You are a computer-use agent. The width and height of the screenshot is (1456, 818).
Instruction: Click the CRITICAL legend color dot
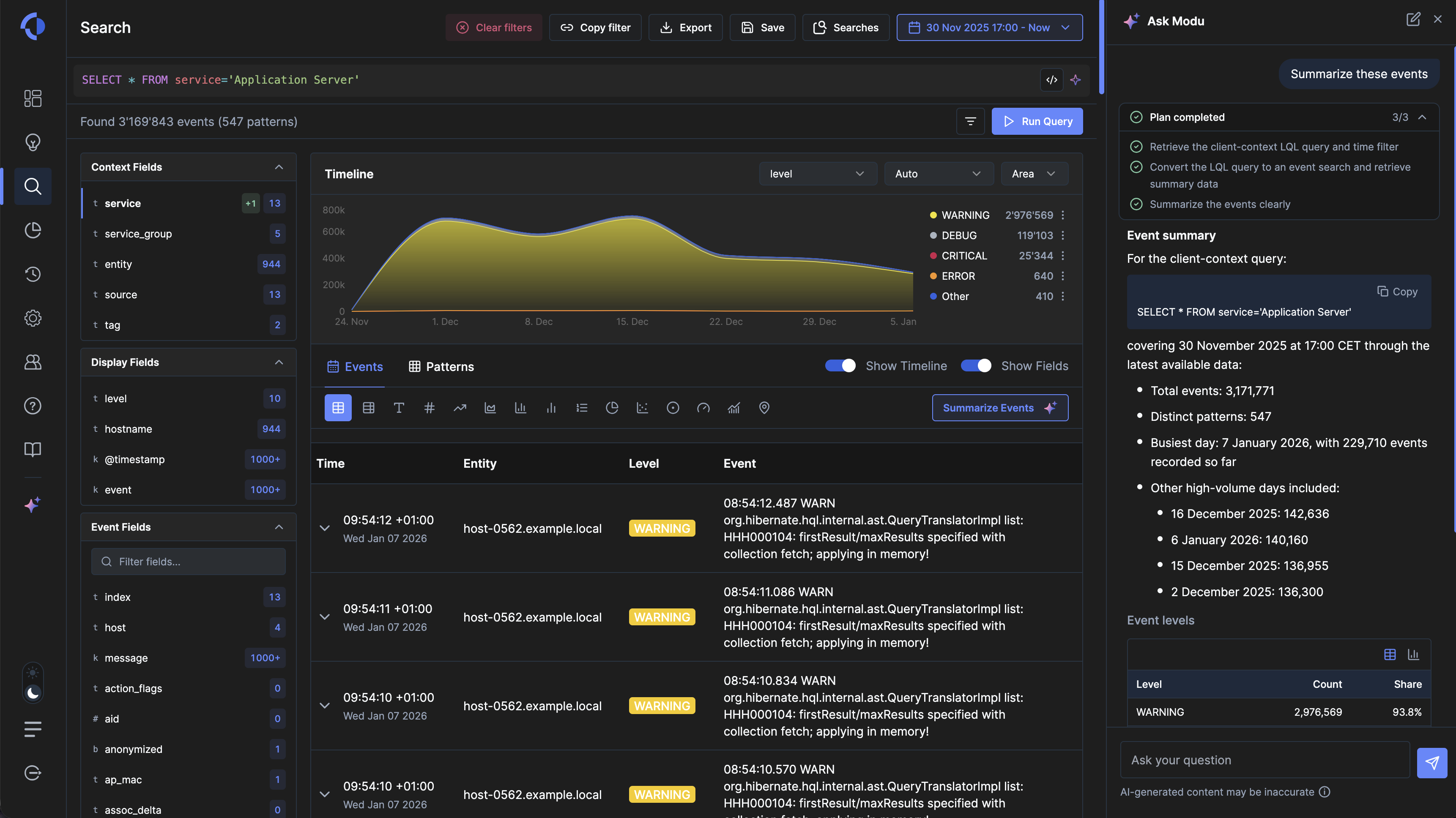[x=933, y=256]
